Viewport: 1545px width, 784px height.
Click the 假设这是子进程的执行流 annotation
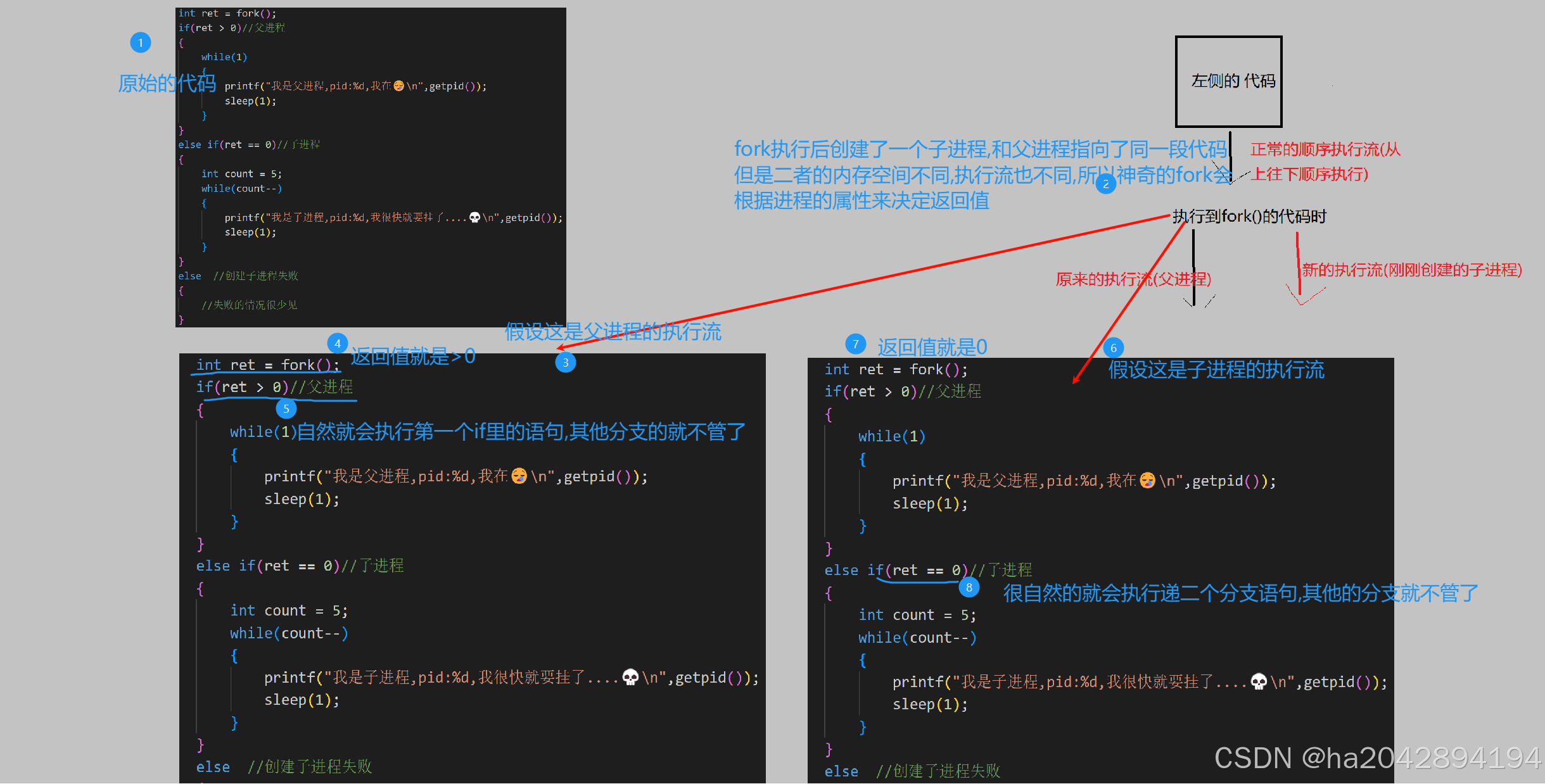click(1216, 370)
